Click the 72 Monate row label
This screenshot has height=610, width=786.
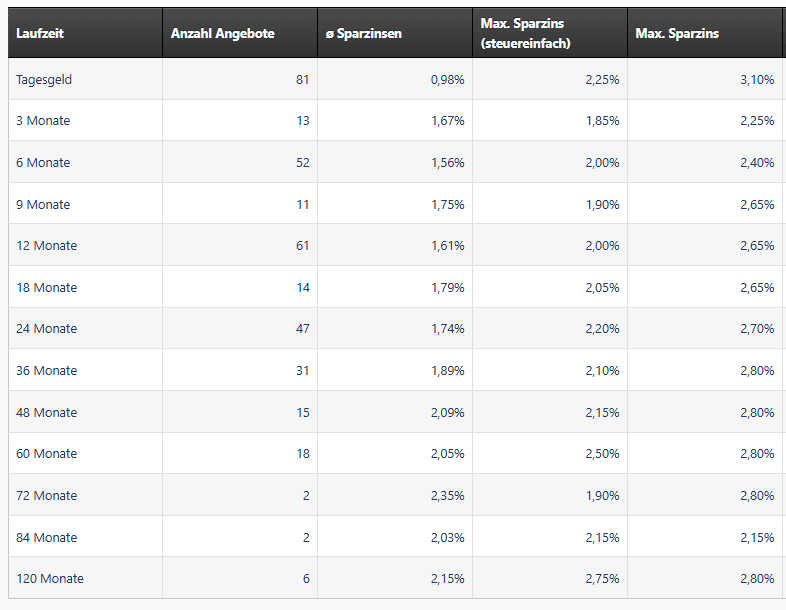click(46, 496)
